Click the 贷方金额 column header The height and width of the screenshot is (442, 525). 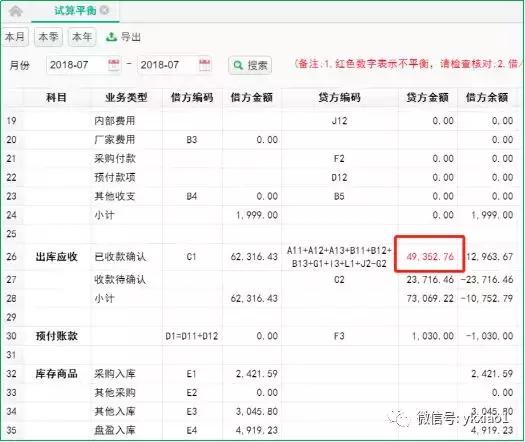427,97
